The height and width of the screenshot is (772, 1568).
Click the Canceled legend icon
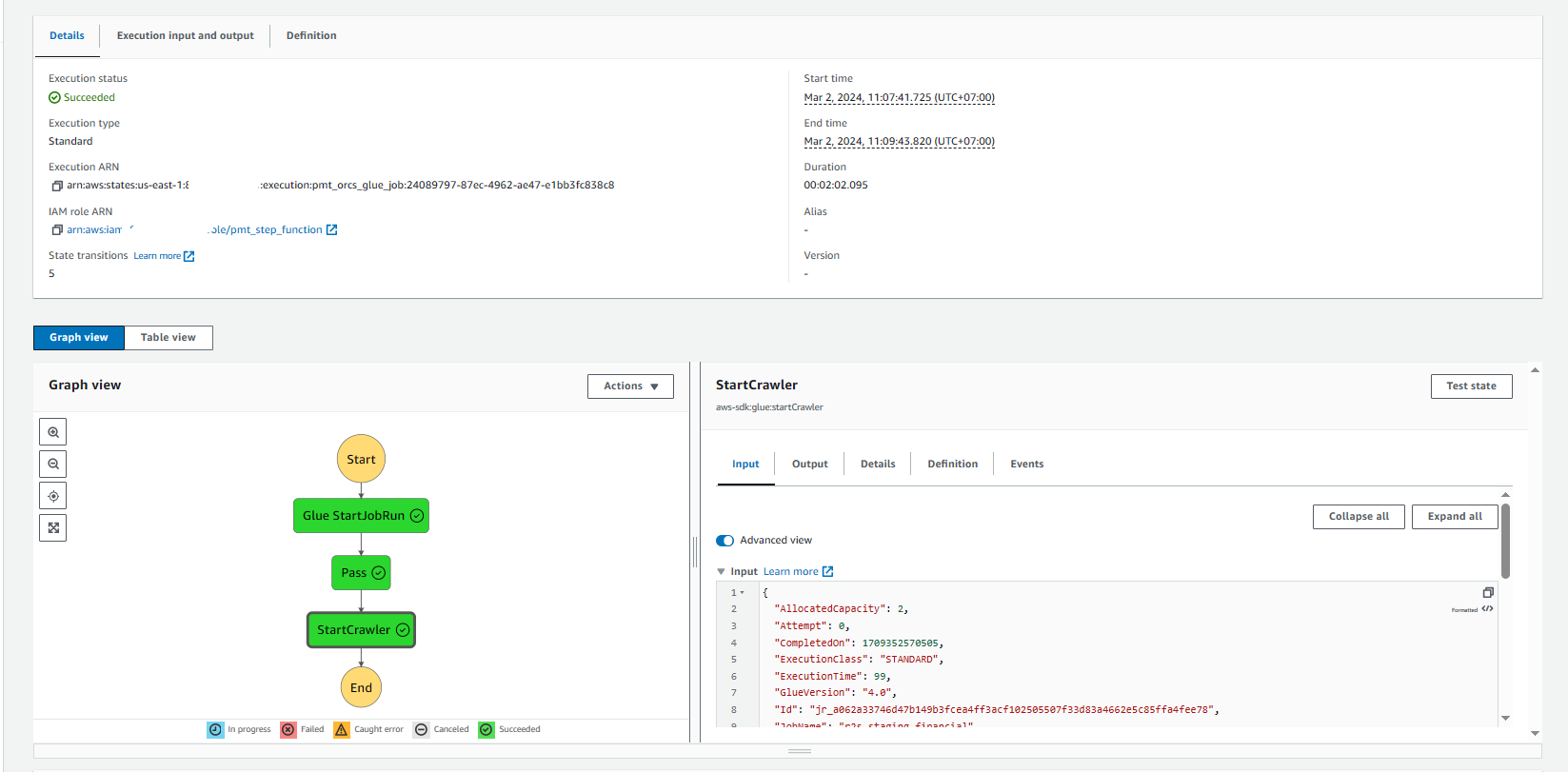click(421, 730)
